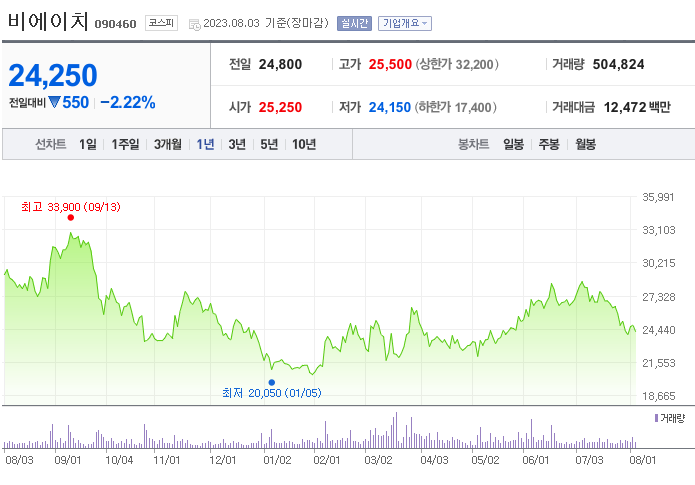This screenshot has width=695, height=485.
Task: Click the calendar icon beside the date
Action: 194,24
